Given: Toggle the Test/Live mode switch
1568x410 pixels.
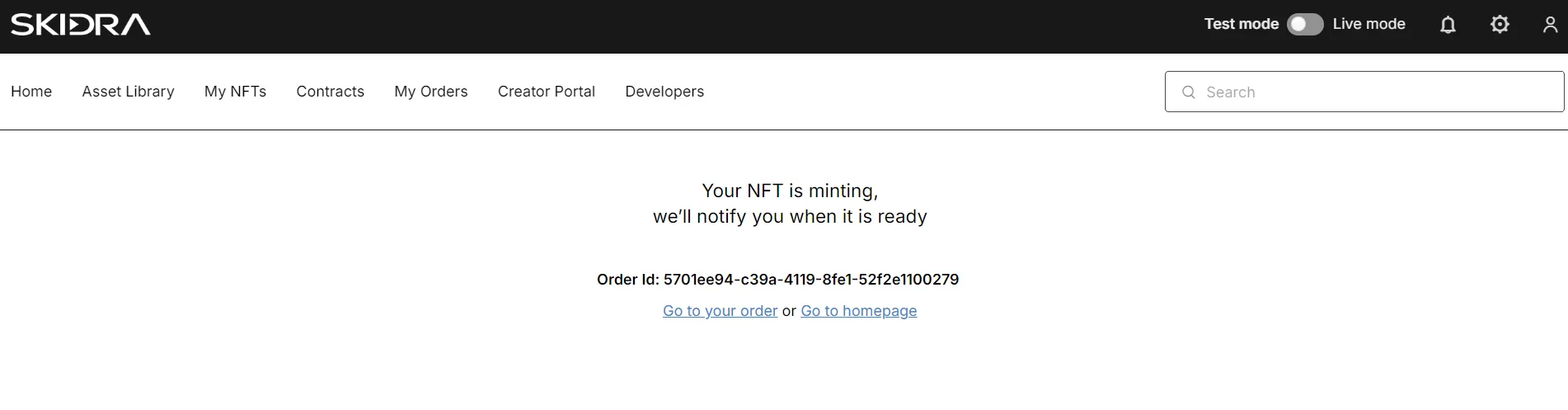Looking at the screenshot, I should (1305, 25).
